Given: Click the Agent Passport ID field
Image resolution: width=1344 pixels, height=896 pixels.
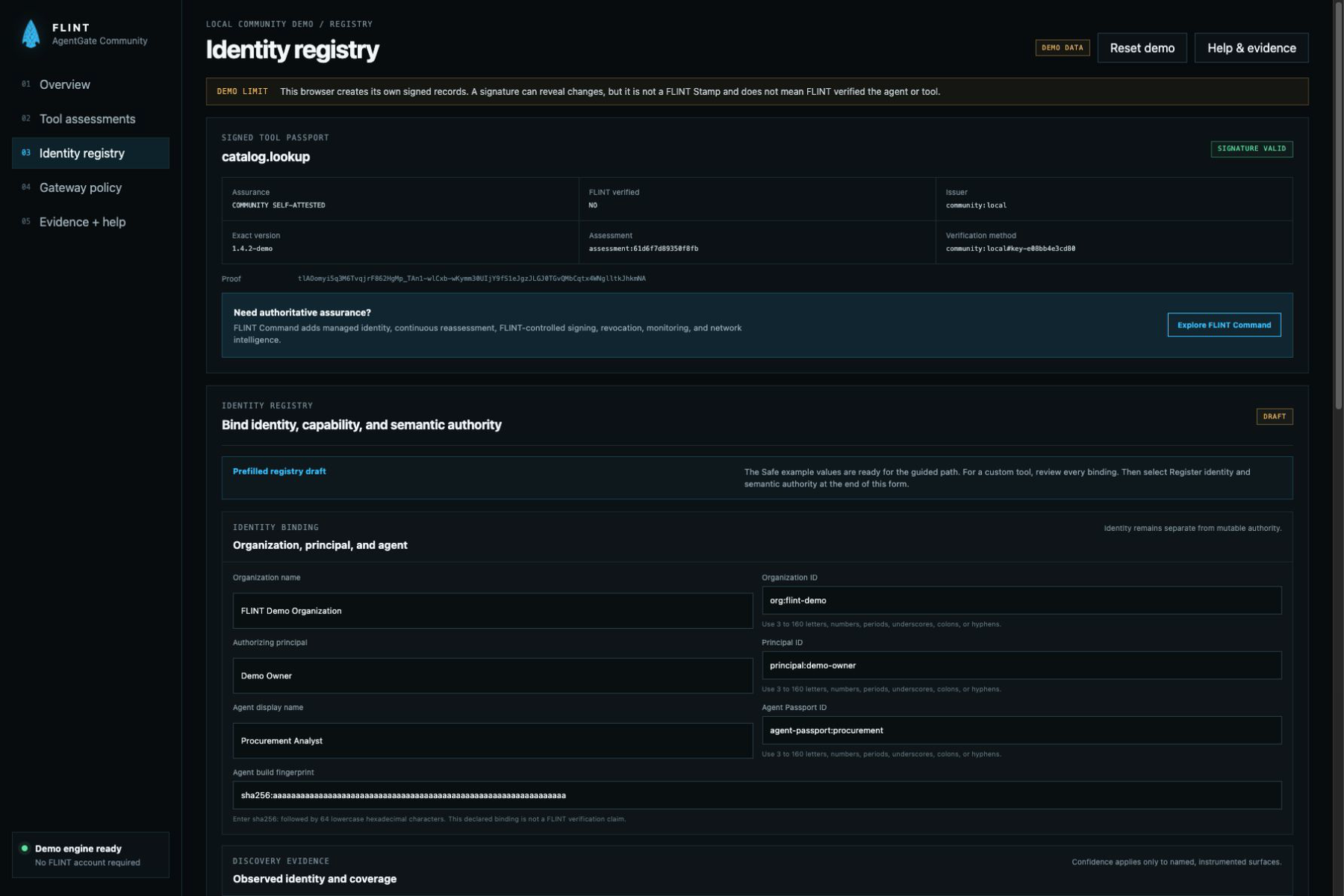Looking at the screenshot, I should click(1021, 730).
